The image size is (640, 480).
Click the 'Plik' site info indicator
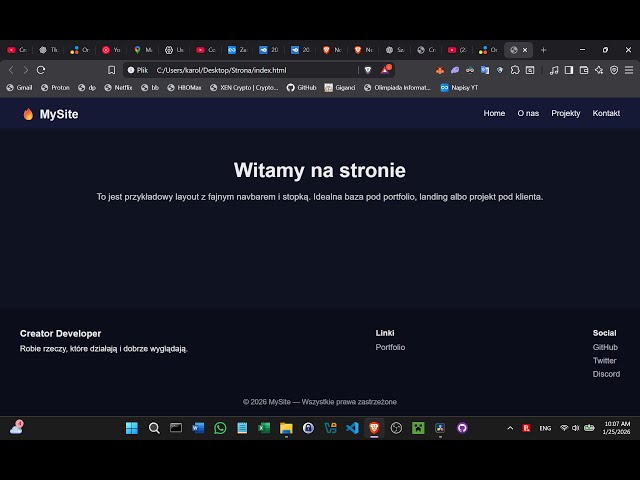138,70
